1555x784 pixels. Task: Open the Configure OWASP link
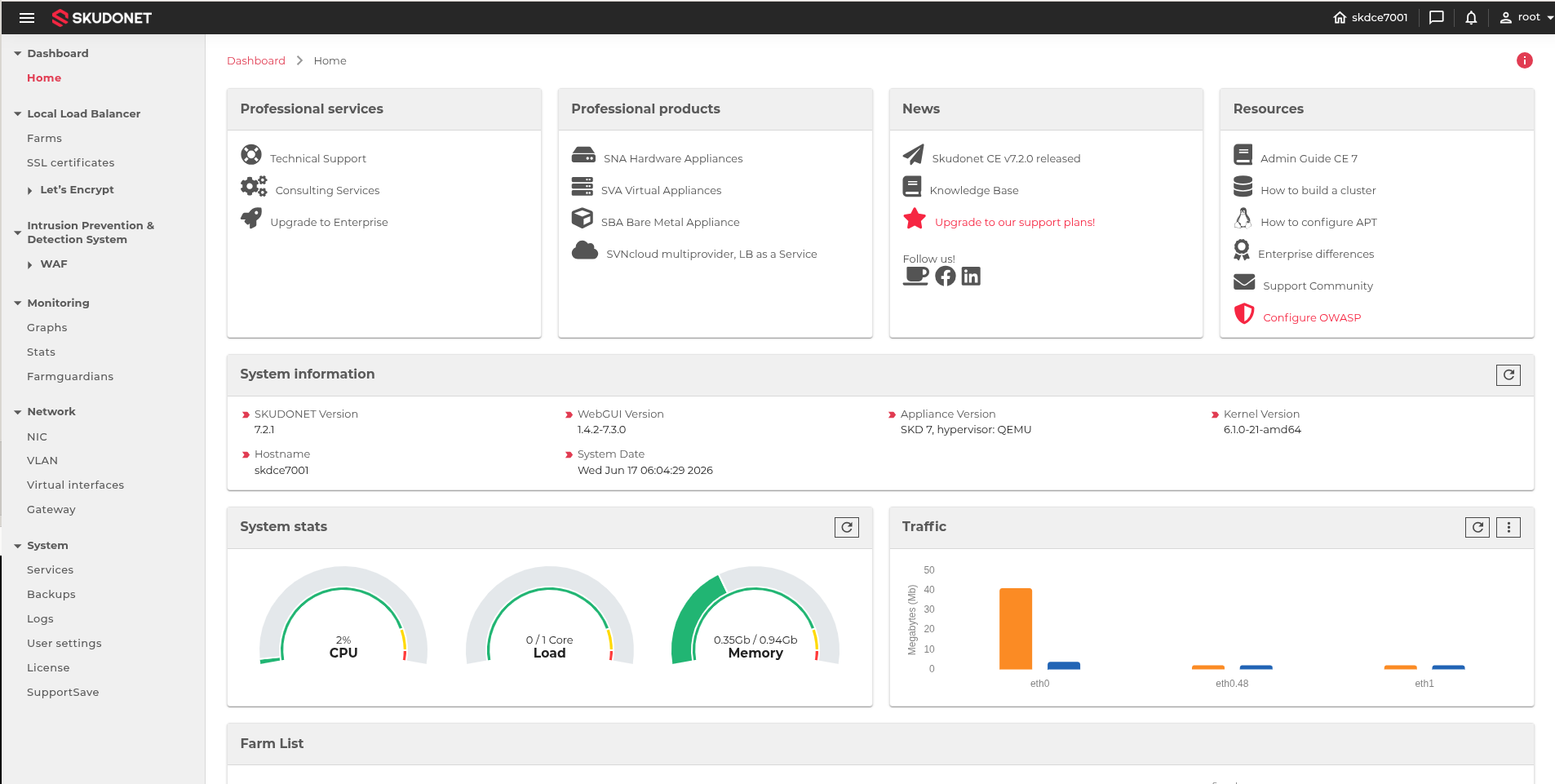[x=1312, y=317]
